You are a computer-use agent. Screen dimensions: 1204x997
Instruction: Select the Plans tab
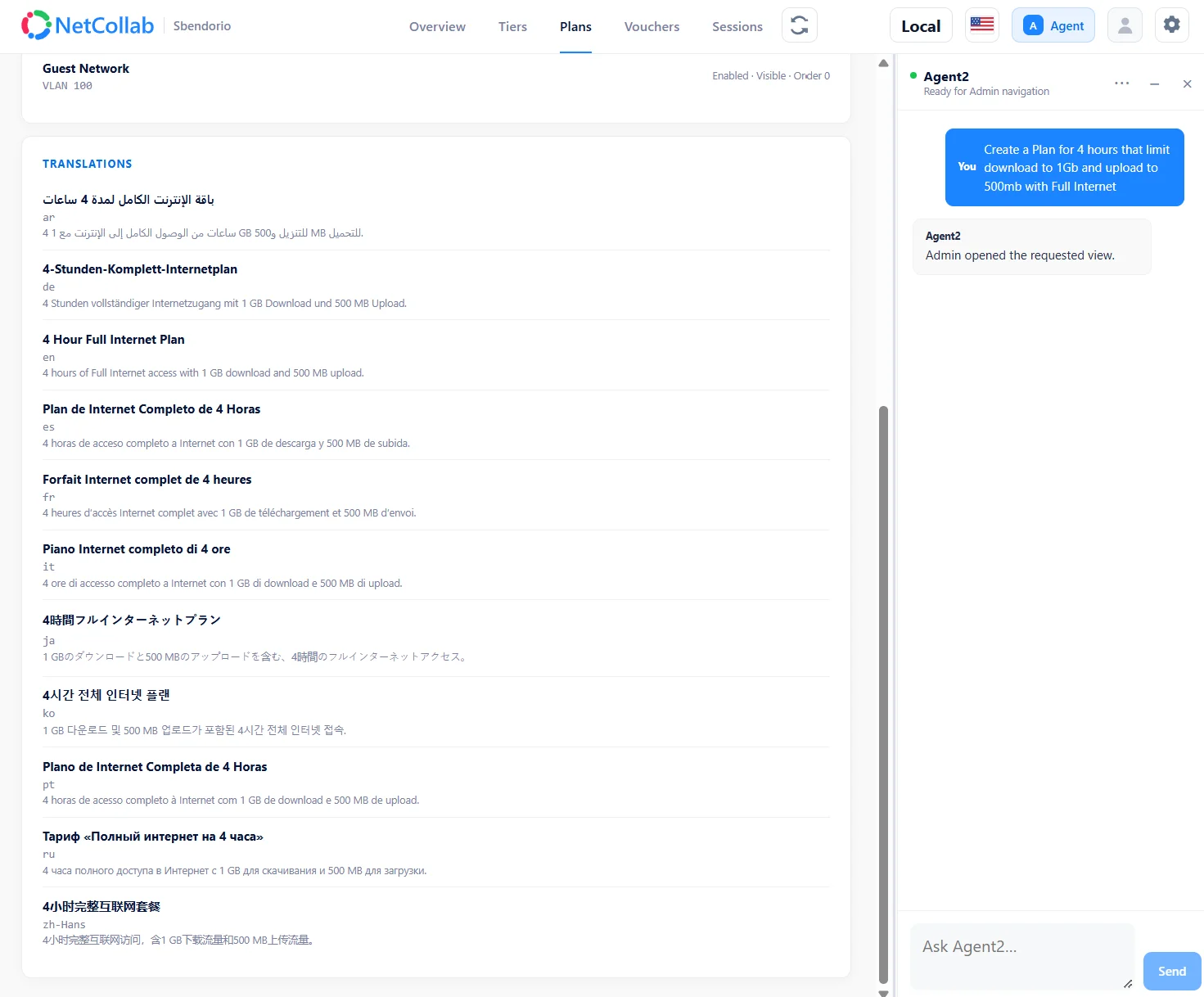tap(575, 27)
